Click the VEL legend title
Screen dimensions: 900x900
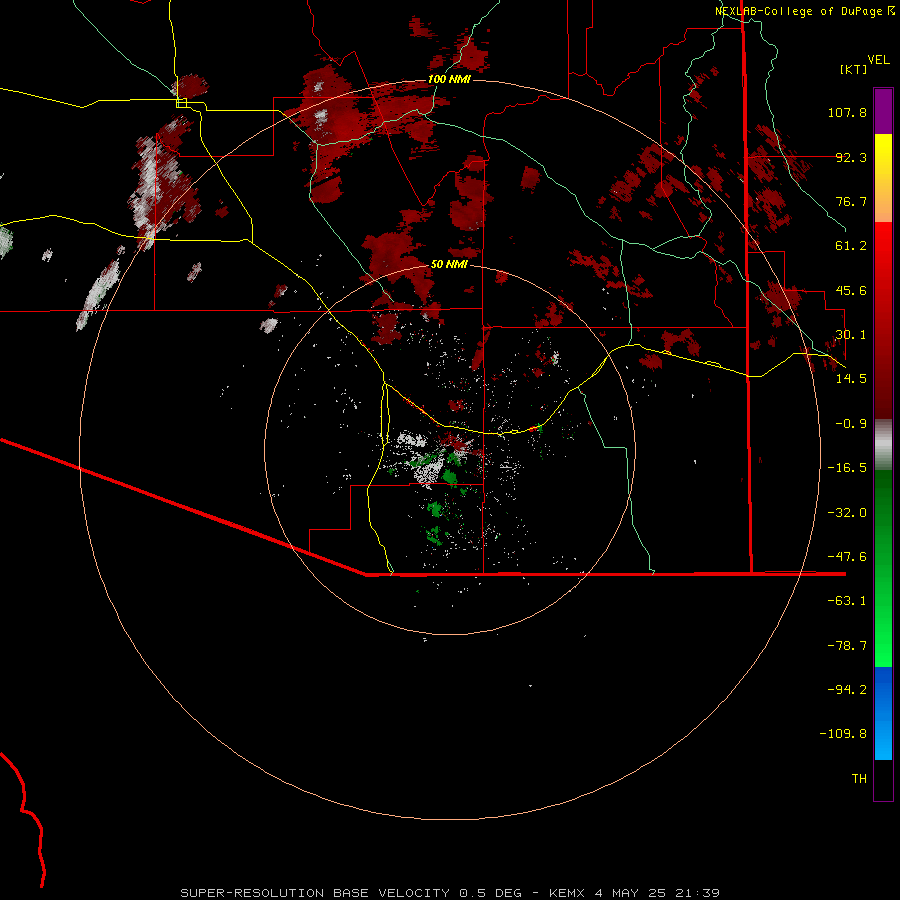tap(878, 60)
